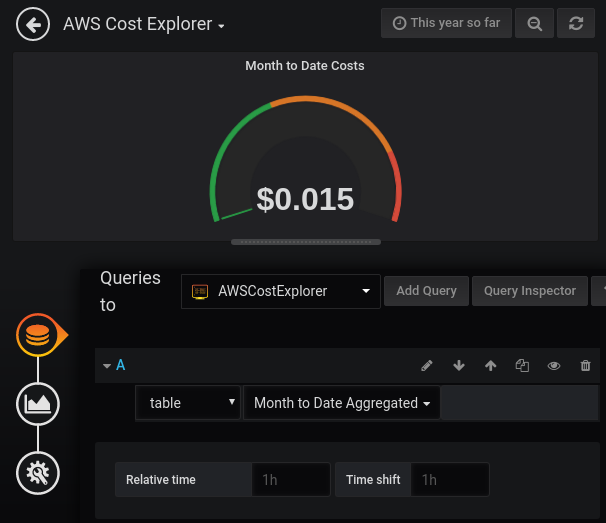606x523 pixels.
Task: Delete query A with trash icon
Action: pyautogui.click(x=586, y=366)
